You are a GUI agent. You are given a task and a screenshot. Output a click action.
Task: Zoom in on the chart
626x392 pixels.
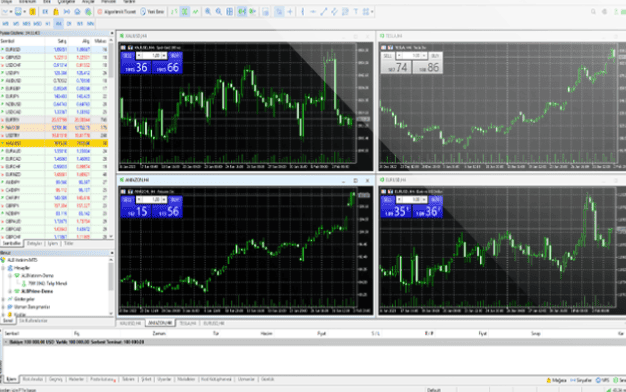tap(208, 12)
